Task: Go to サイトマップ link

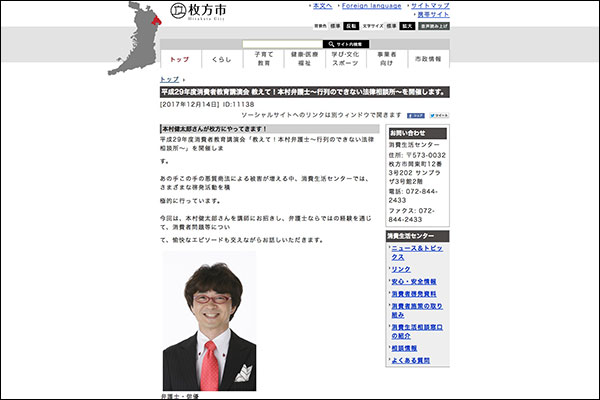Action: (430, 6)
